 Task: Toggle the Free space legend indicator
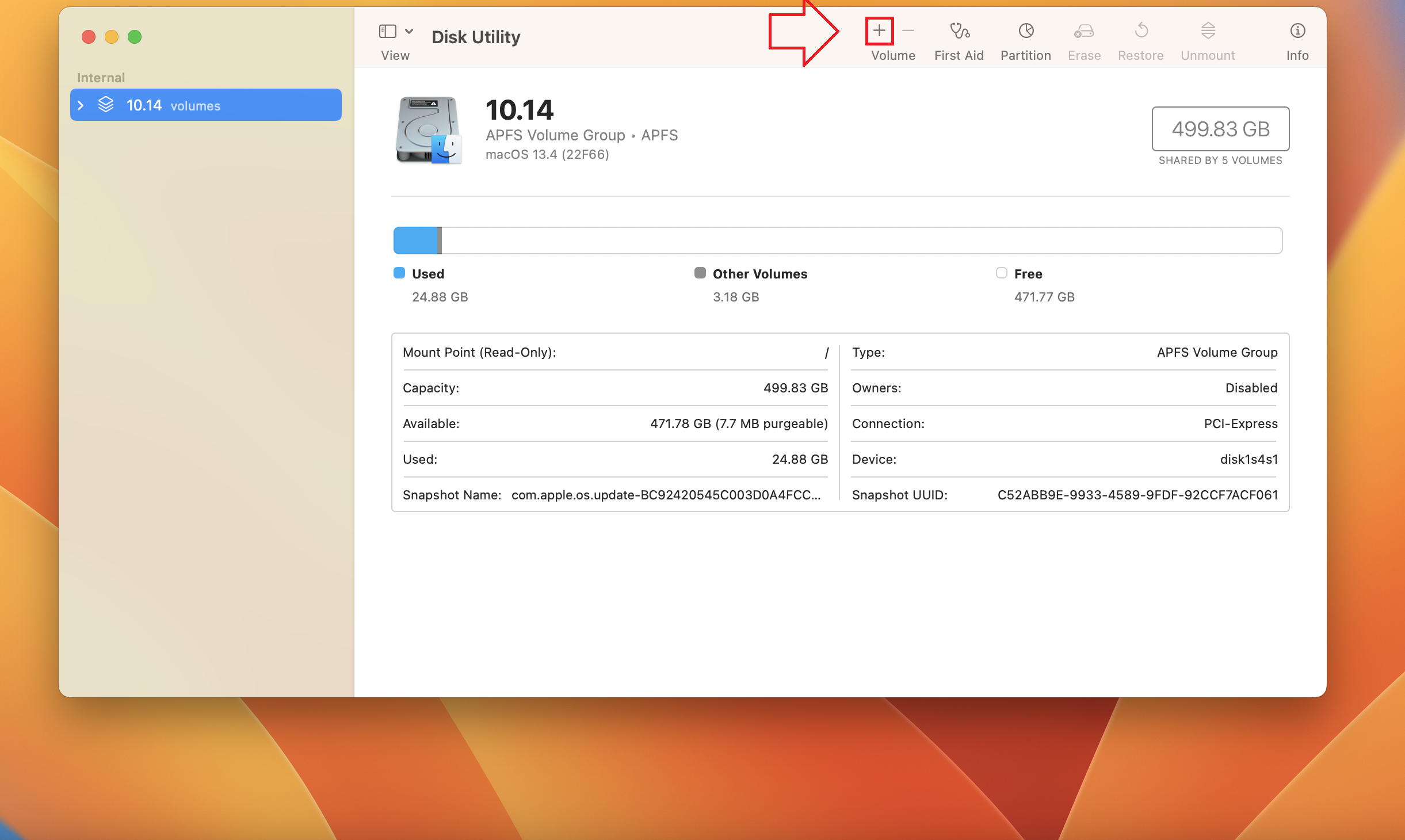pos(1001,273)
